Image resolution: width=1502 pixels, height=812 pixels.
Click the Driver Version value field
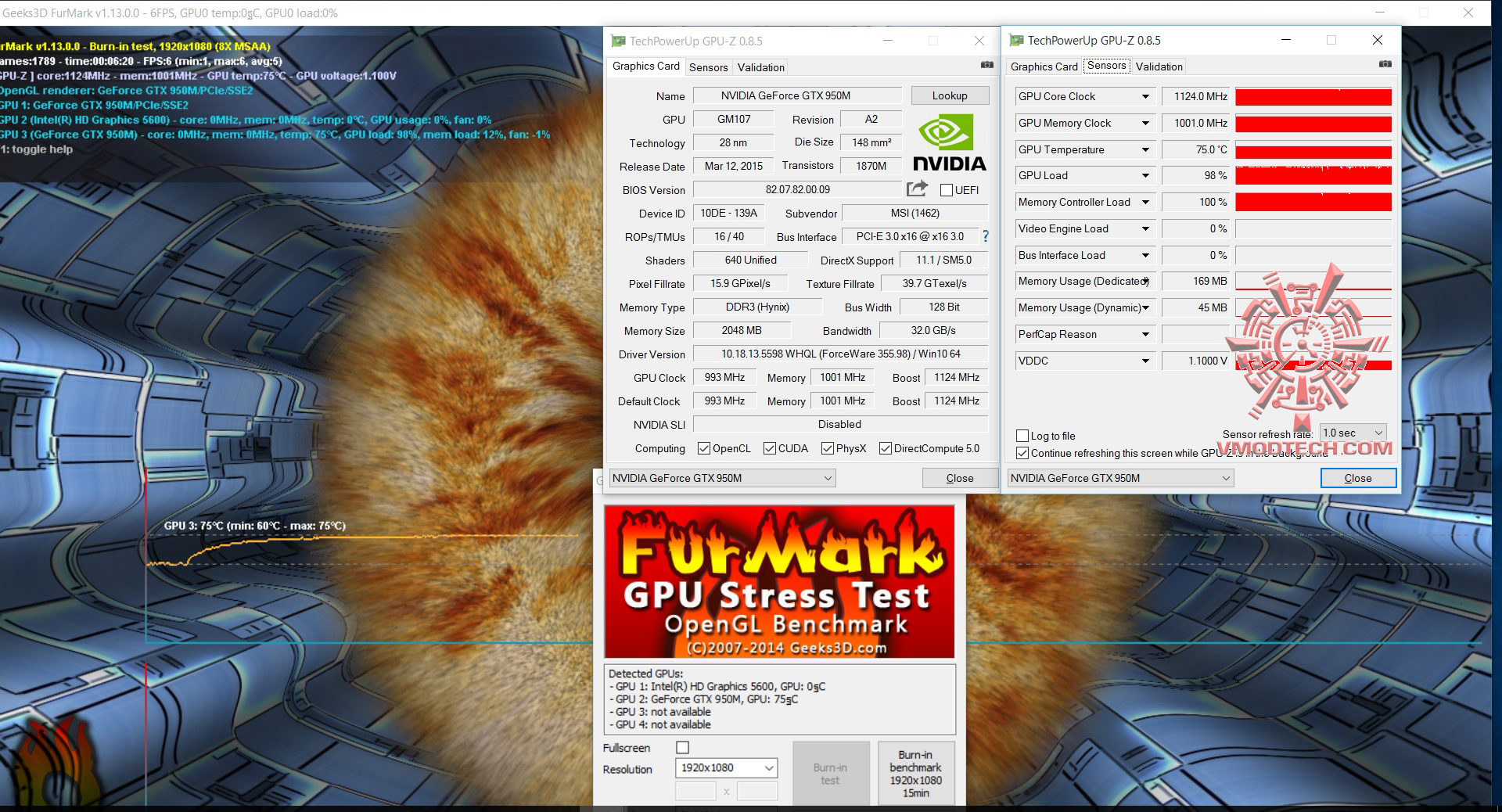click(841, 354)
